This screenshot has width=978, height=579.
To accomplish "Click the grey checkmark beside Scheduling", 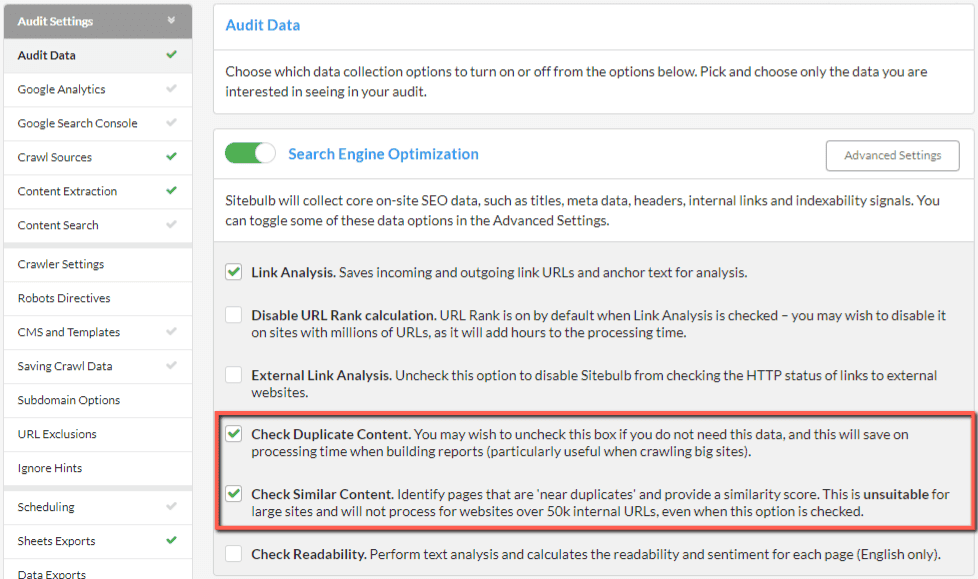I will (x=172, y=507).
